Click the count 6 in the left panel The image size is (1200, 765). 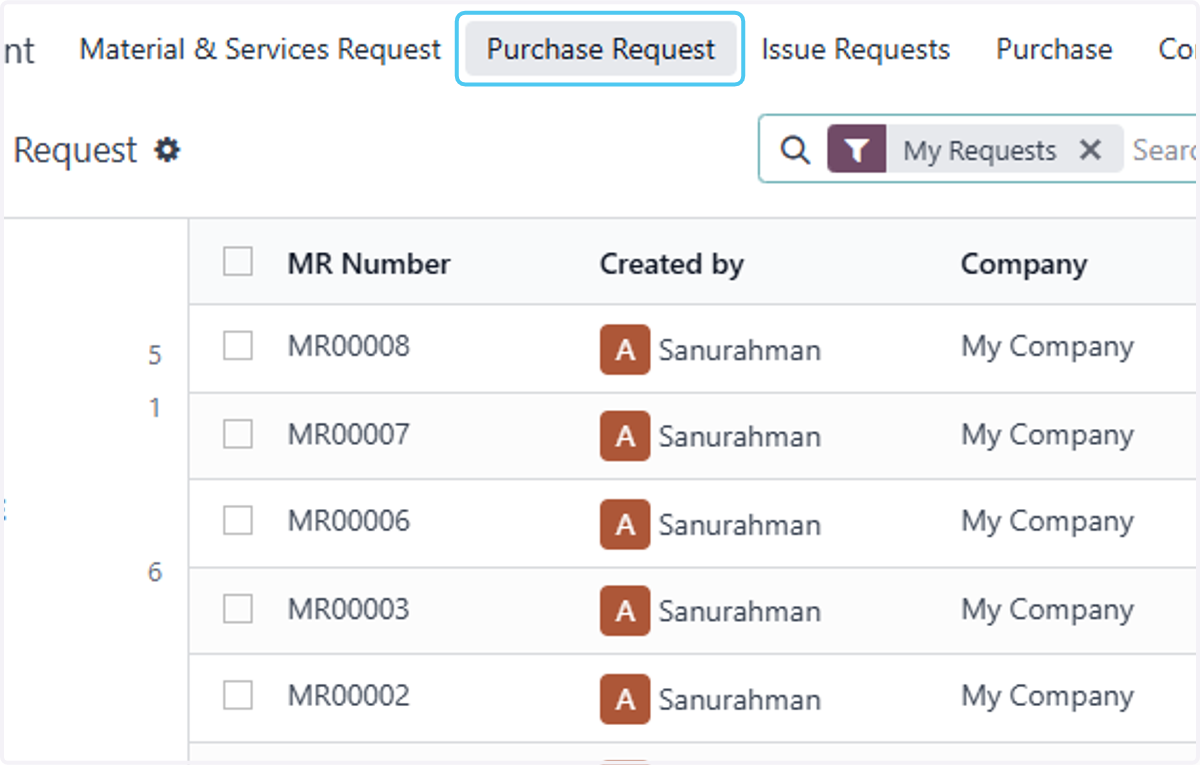click(155, 573)
